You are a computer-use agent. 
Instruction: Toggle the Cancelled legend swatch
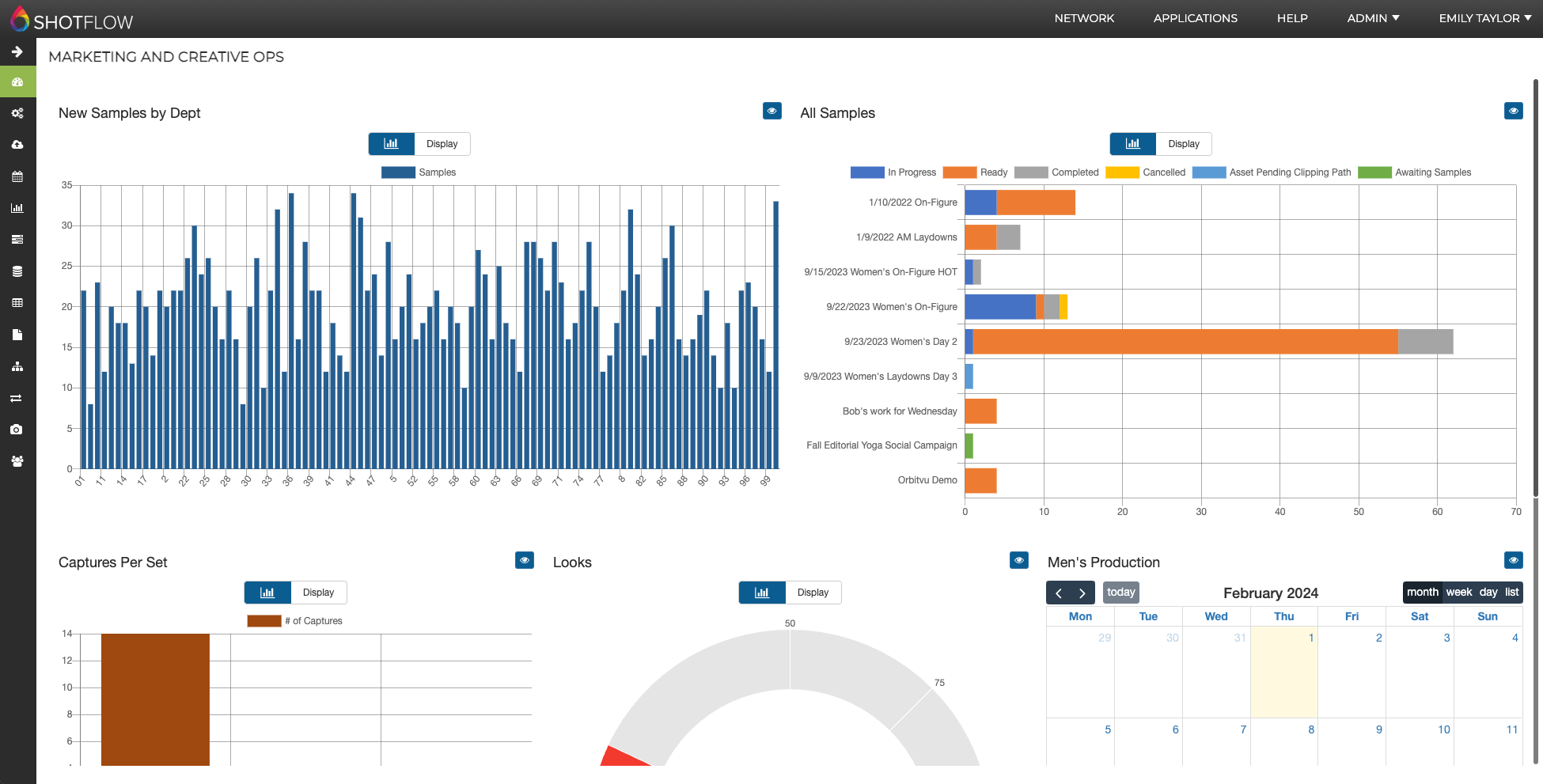(x=1122, y=172)
